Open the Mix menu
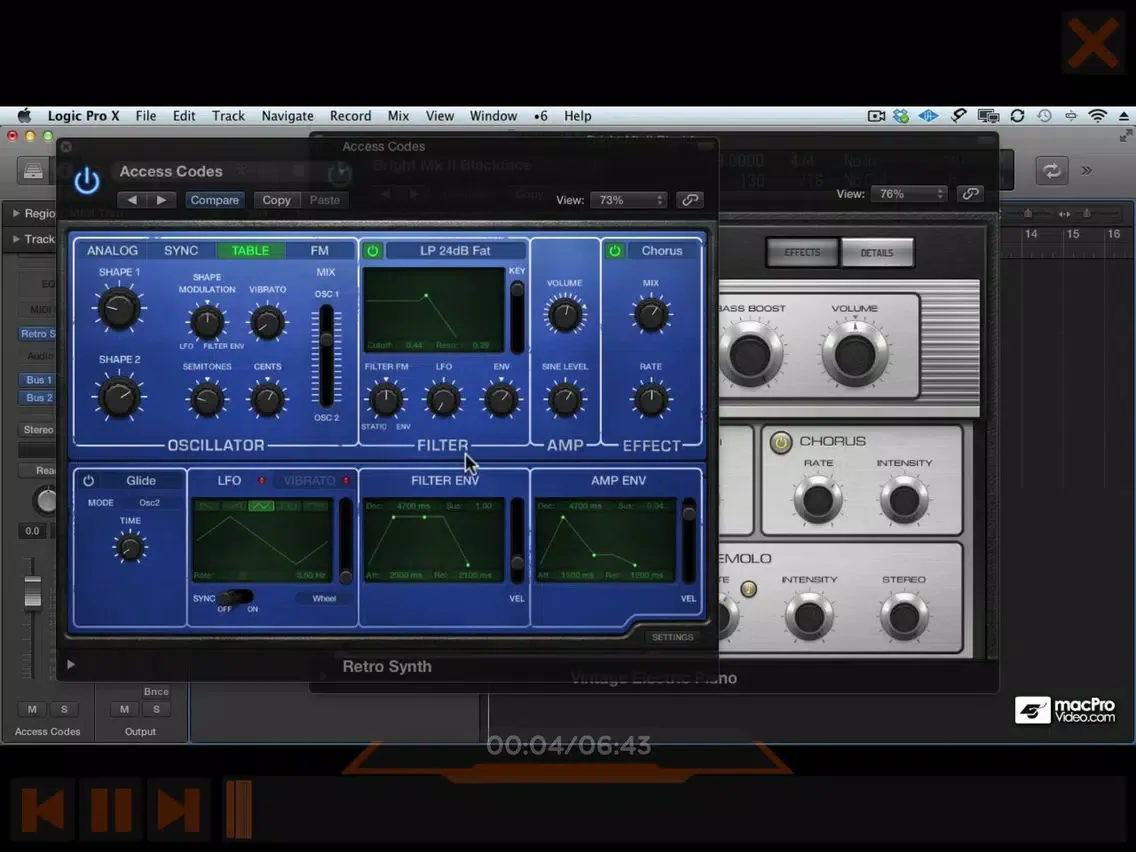1136x852 pixels. [398, 116]
